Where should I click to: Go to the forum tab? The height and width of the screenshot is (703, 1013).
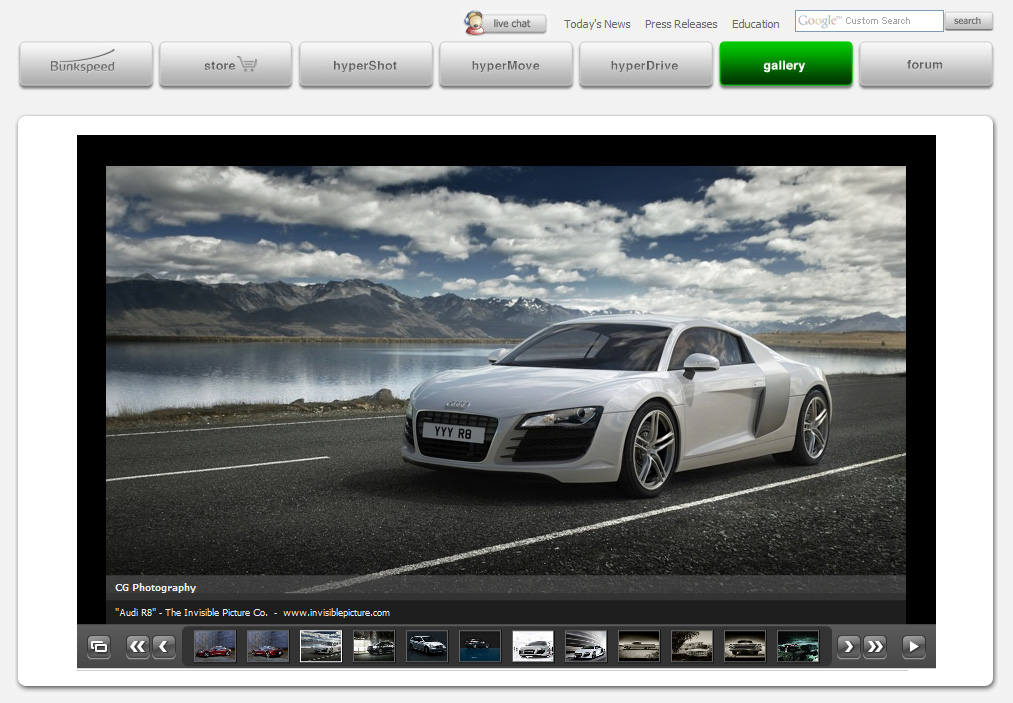tap(925, 65)
